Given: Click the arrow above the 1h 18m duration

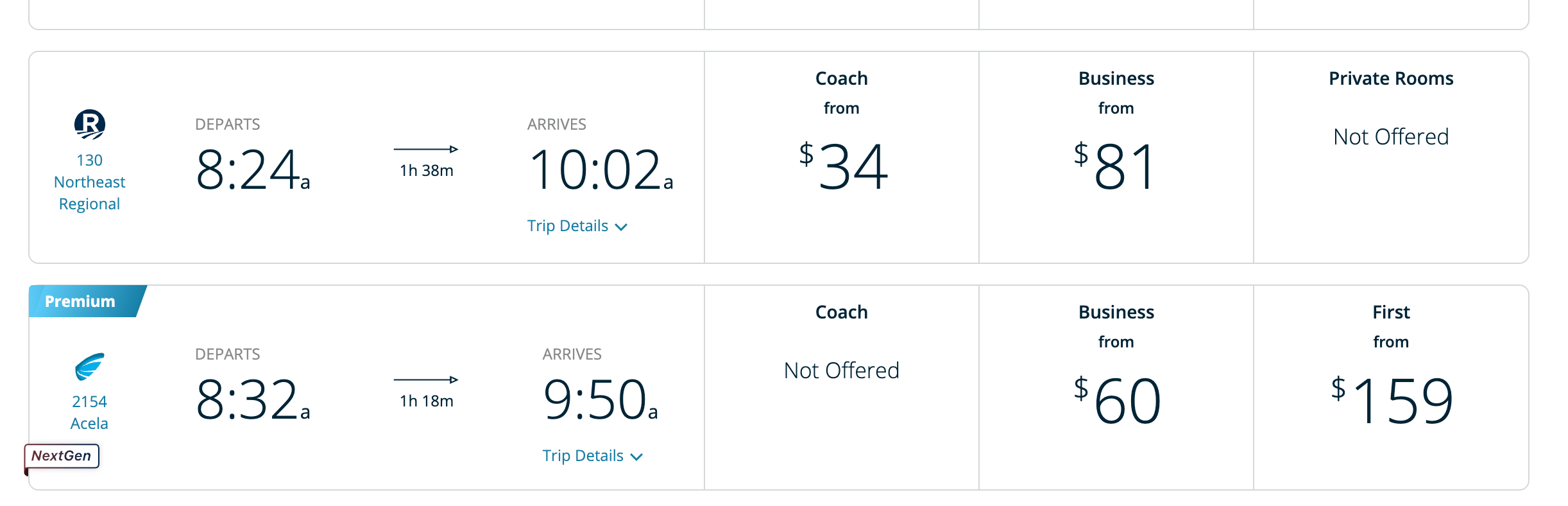Looking at the screenshot, I should pos(427,380).
